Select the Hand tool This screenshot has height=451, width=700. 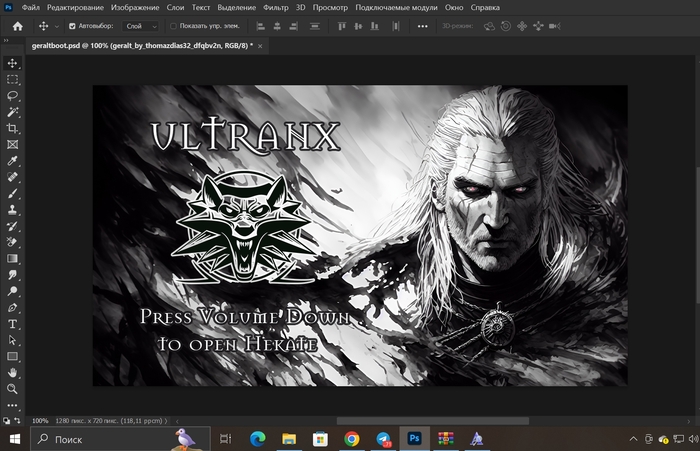pos(13,372)
